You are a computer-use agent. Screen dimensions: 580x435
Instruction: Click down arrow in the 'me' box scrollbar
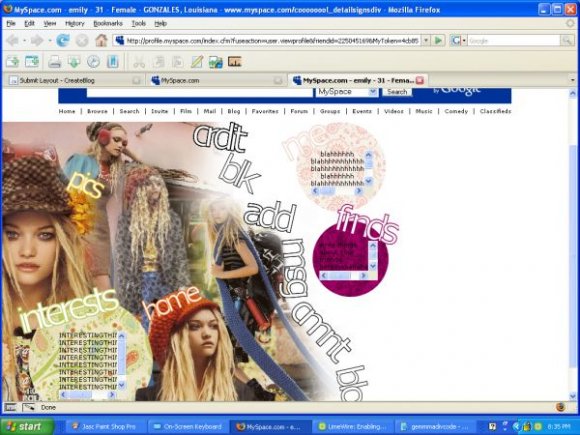368,181
